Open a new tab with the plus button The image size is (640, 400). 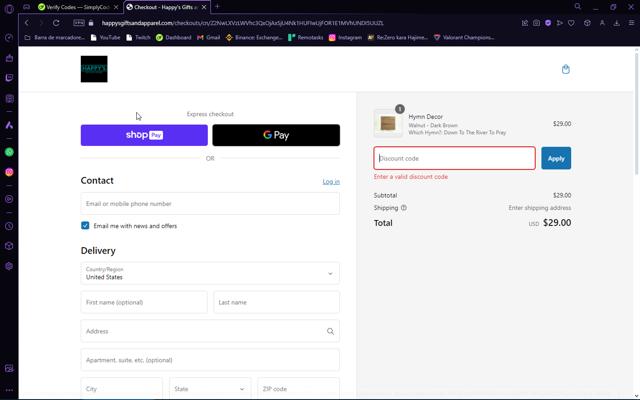pyautogui.click(x=217, y=7)
